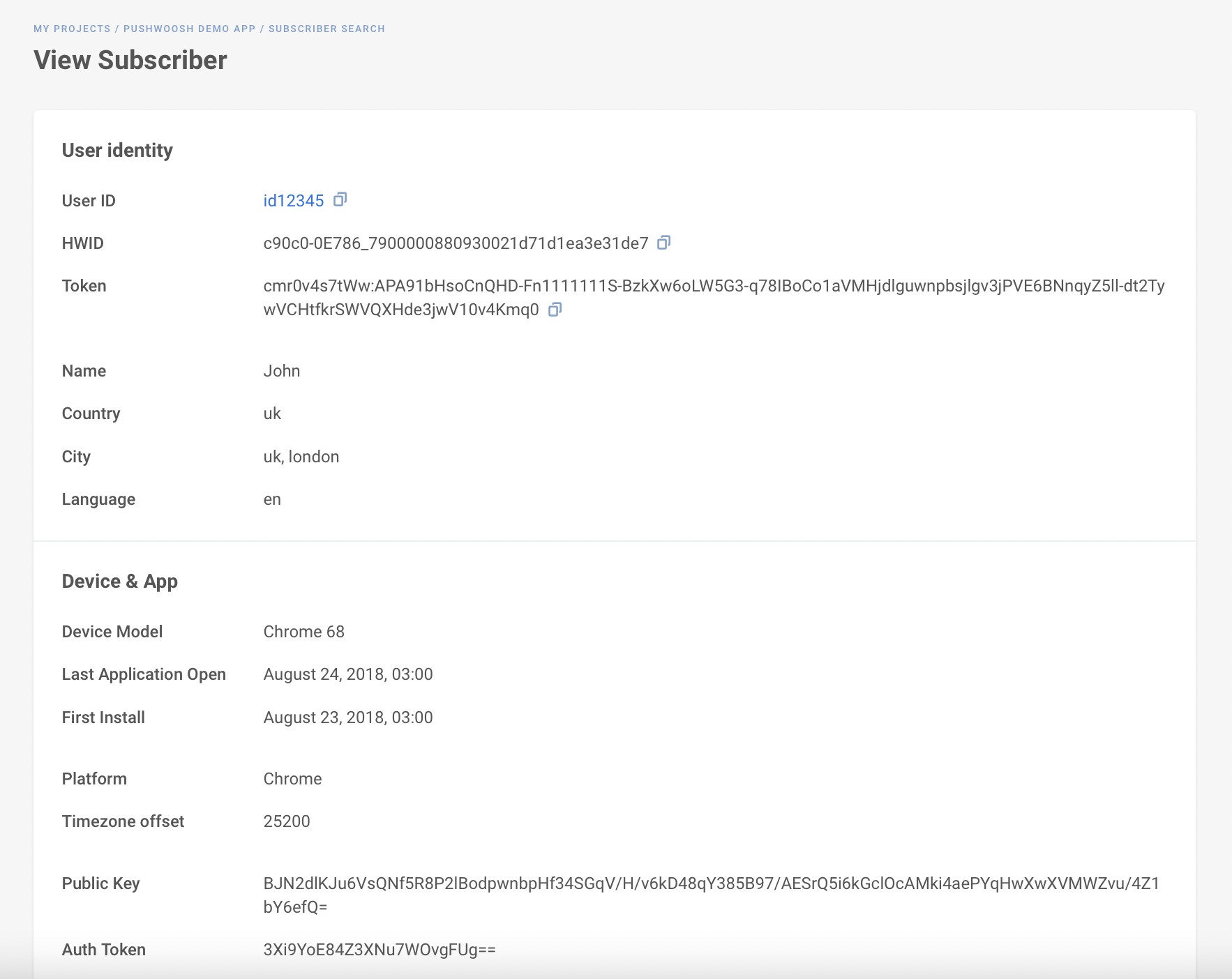This screenshot has width=1232, height=979.
Task: Open user id12345 profile link
Action: pyautogui.click(x=294, y=201)
